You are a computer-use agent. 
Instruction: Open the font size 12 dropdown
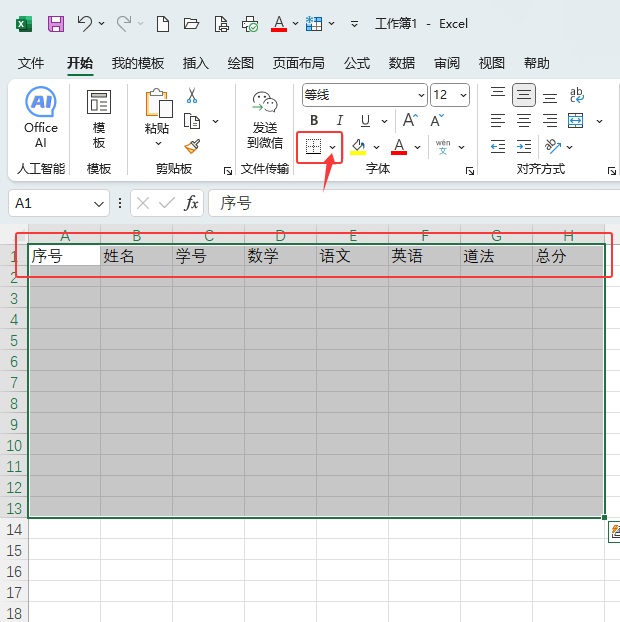pos(463,95)
